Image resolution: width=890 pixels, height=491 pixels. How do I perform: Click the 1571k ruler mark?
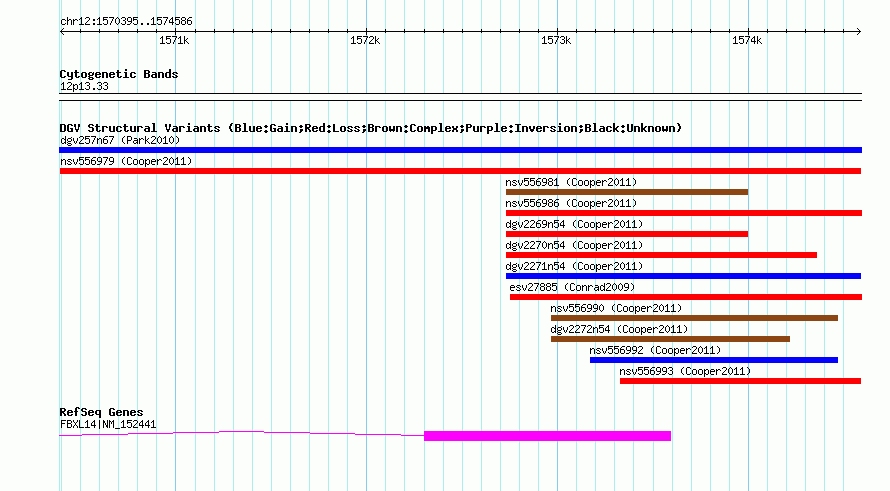[x=174, y=40]
